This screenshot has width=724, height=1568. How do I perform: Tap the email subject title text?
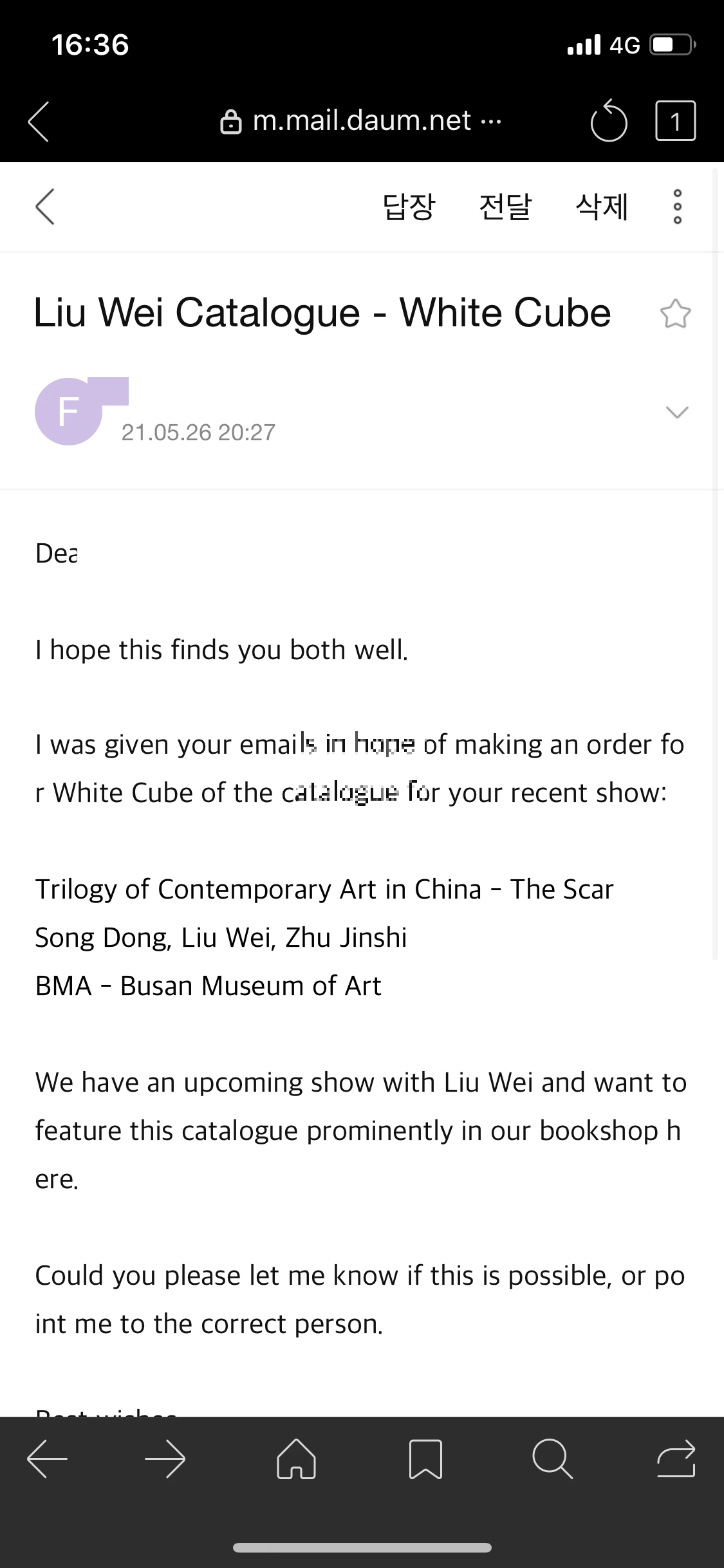click(322, 313)
